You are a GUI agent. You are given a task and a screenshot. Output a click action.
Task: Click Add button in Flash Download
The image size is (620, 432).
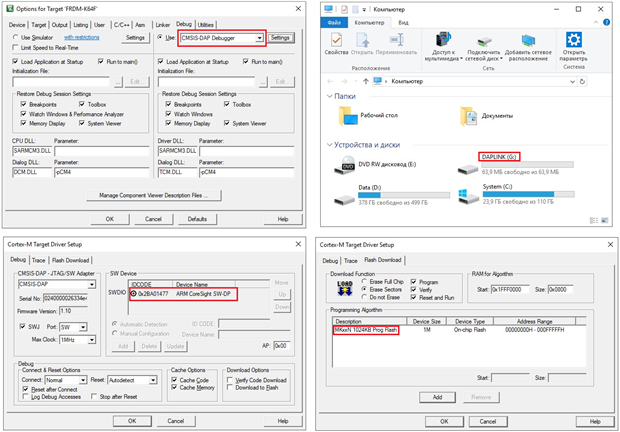click(x=437, y=397)
